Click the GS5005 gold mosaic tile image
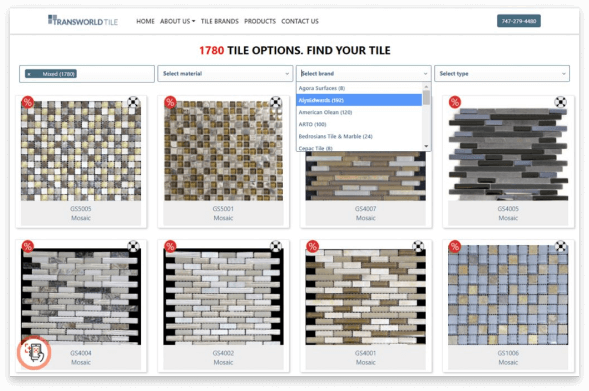589x391 pixels. click(81, 151)
